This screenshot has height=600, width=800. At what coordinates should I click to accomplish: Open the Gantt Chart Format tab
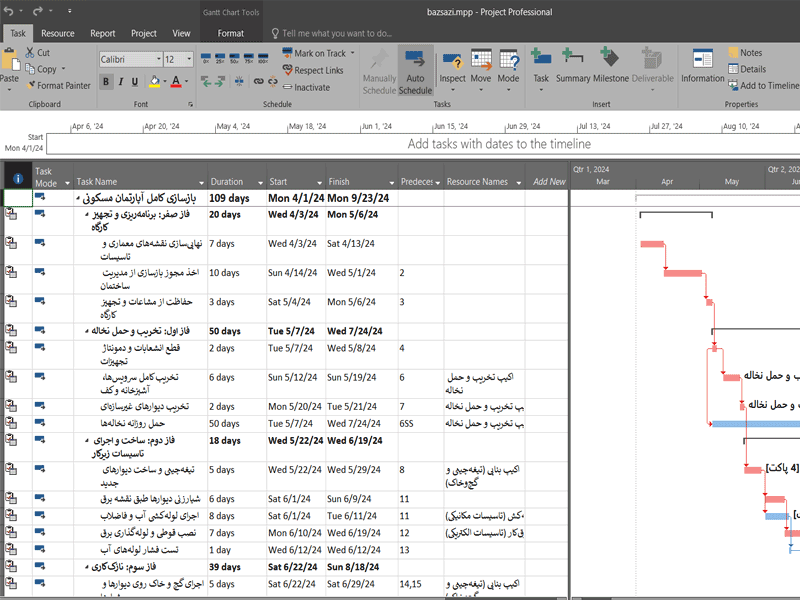point(230,33)
